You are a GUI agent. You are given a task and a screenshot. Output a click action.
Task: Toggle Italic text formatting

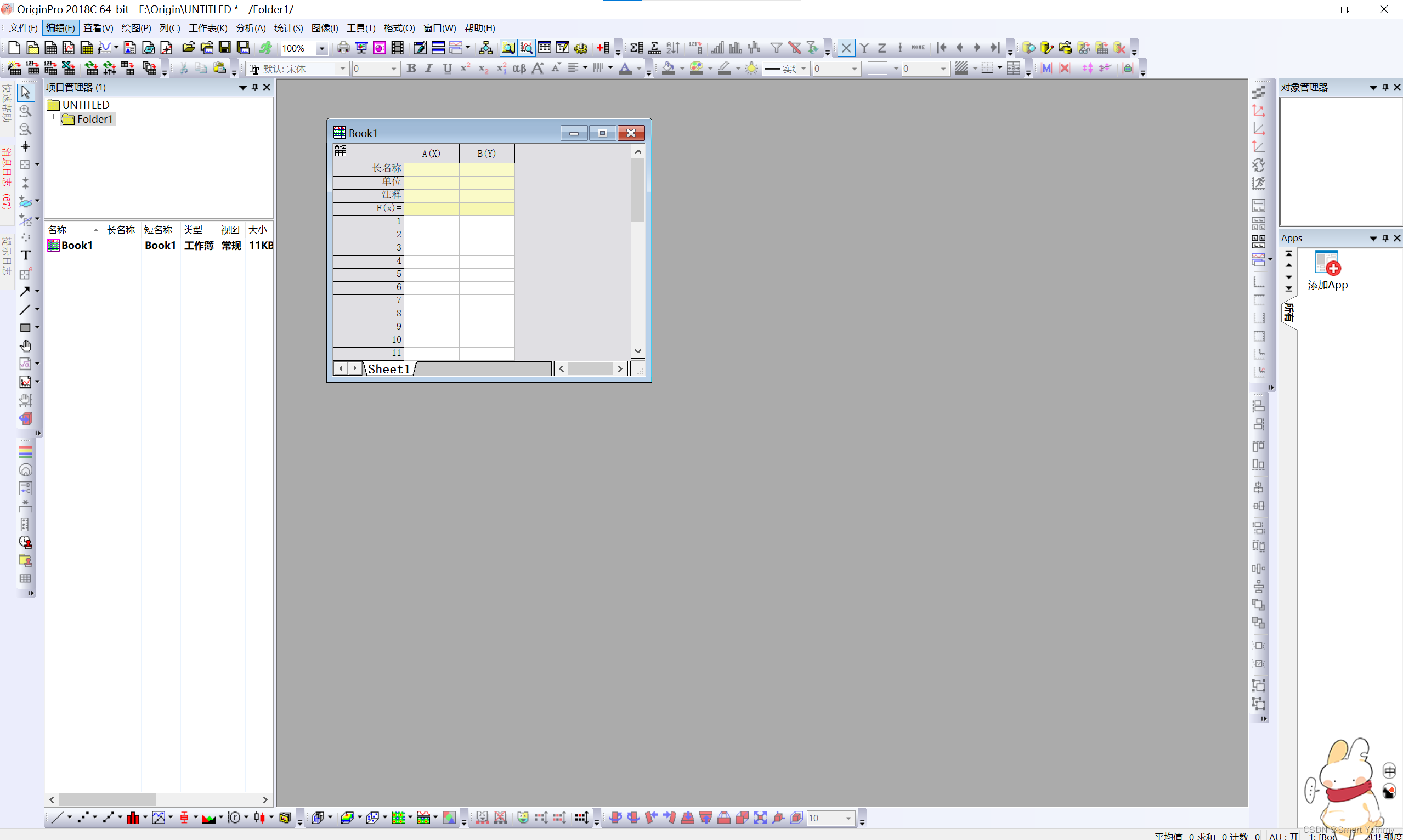(429, 69)
